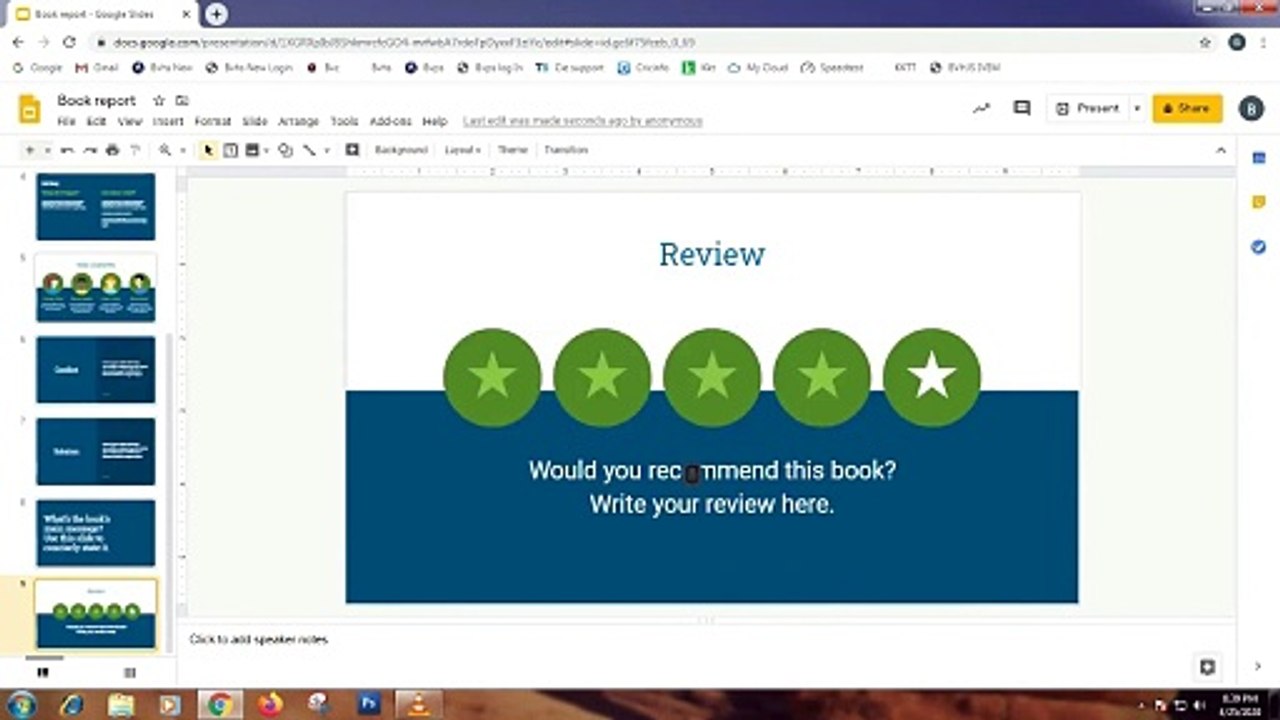Open the Help menu

pyautogui.click(x=434, y=121)
